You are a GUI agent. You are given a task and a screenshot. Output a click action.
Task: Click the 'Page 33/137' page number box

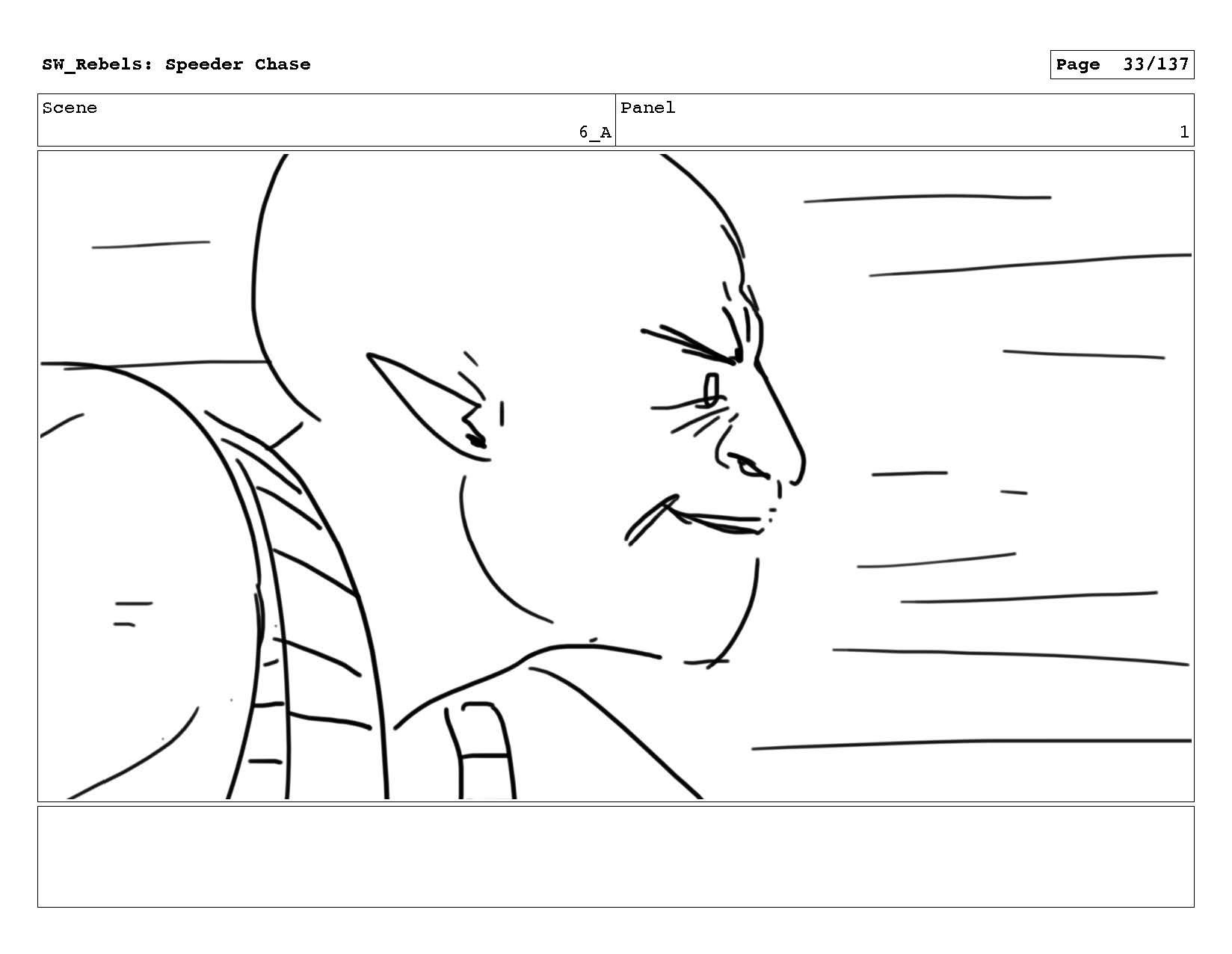coord(1121,65)
